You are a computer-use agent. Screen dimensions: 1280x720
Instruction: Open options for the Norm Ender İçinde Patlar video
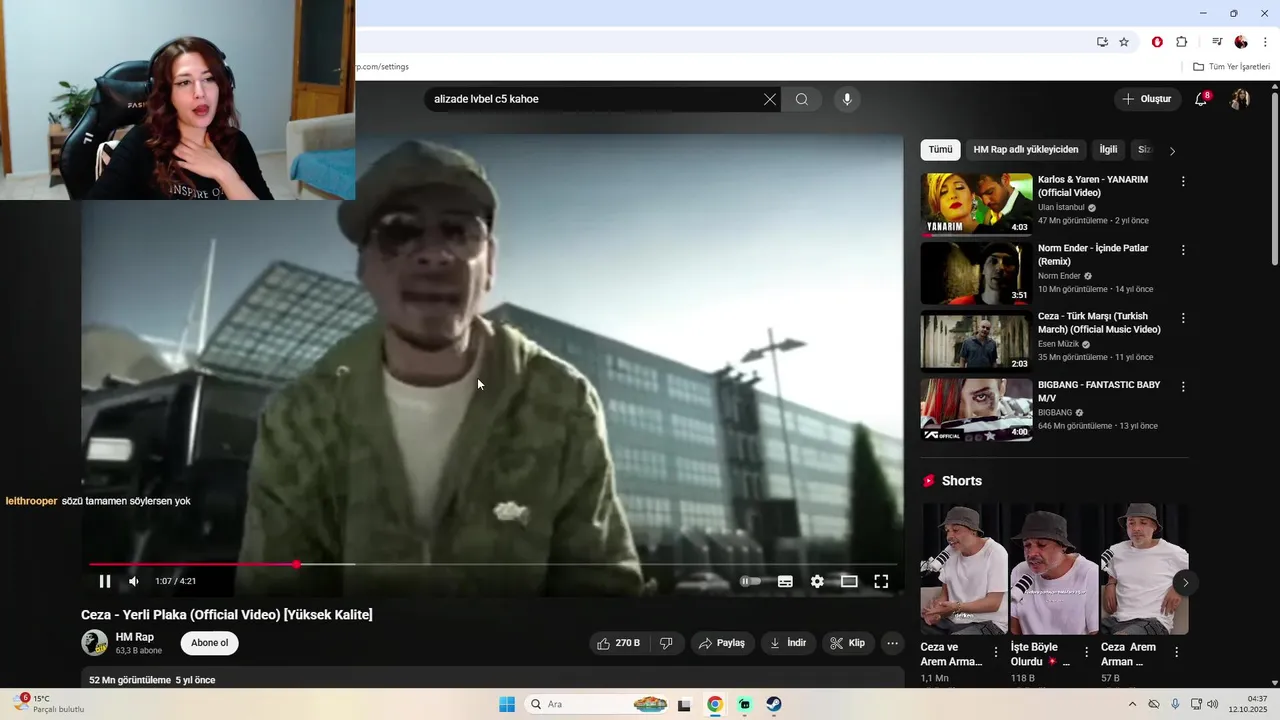pos(1183,250)
